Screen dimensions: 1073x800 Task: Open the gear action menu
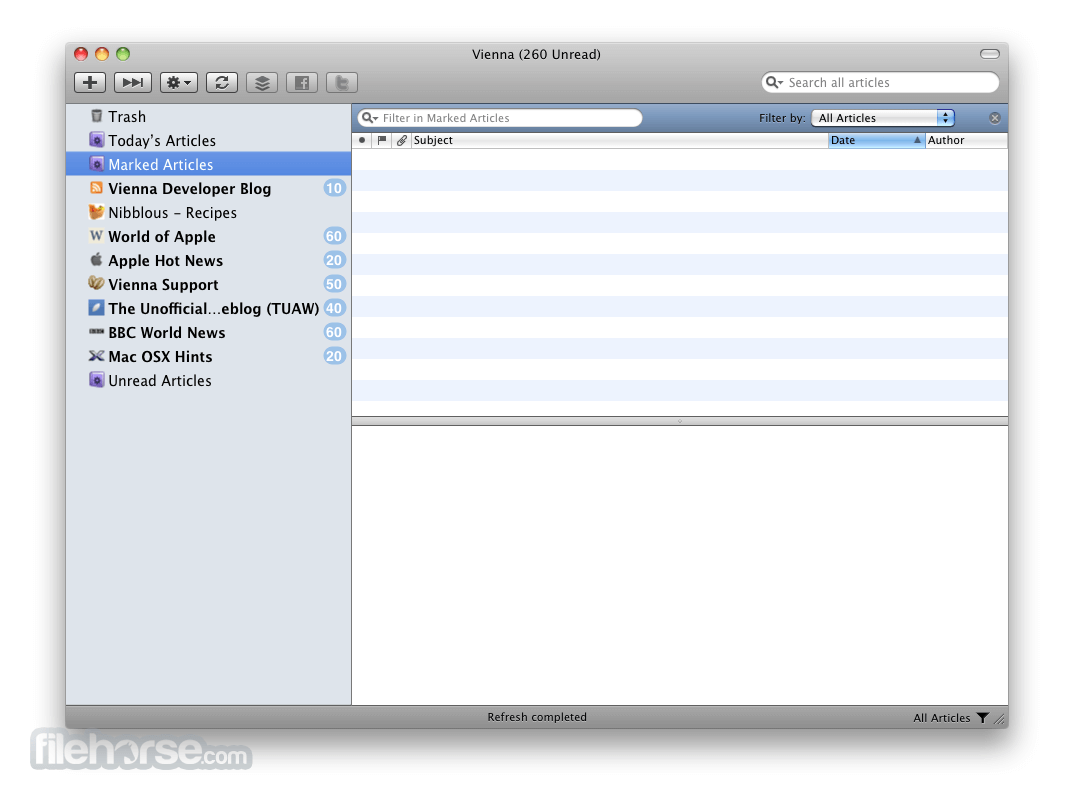[x=179, y=83]
